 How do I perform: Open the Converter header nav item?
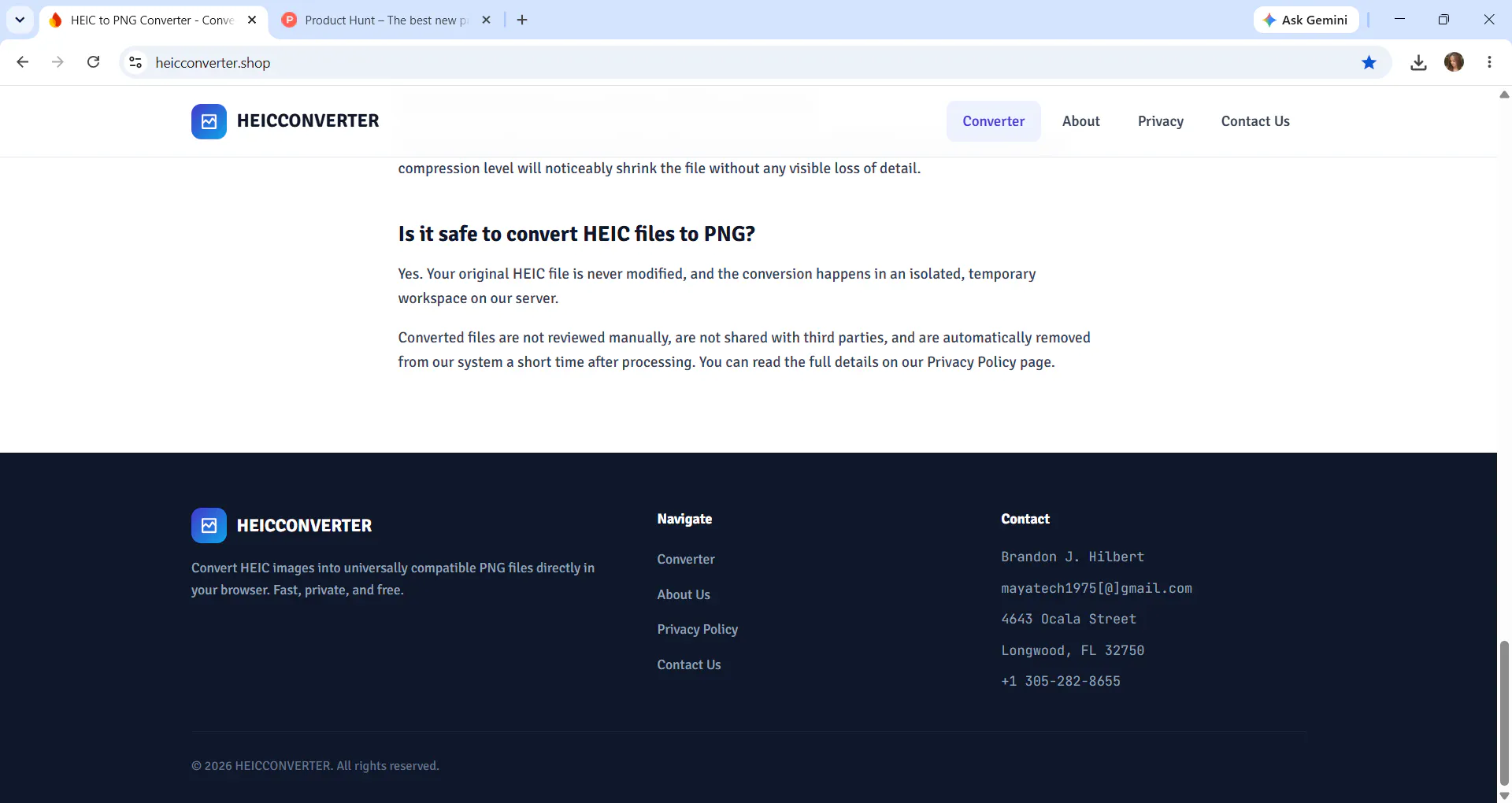click(x=993, y=121)
